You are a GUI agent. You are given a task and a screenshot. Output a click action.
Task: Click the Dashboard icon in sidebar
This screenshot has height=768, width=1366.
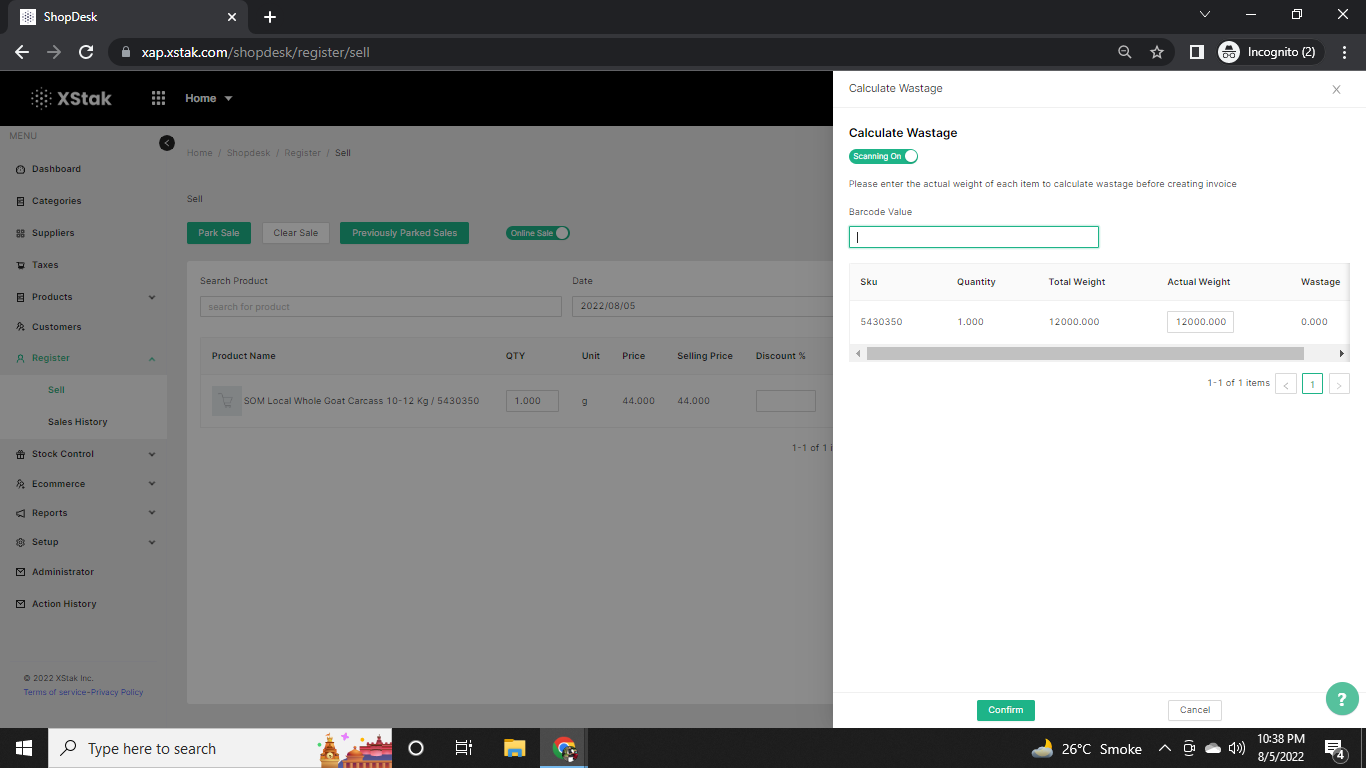pyautogui.click(x=21, y=169)
